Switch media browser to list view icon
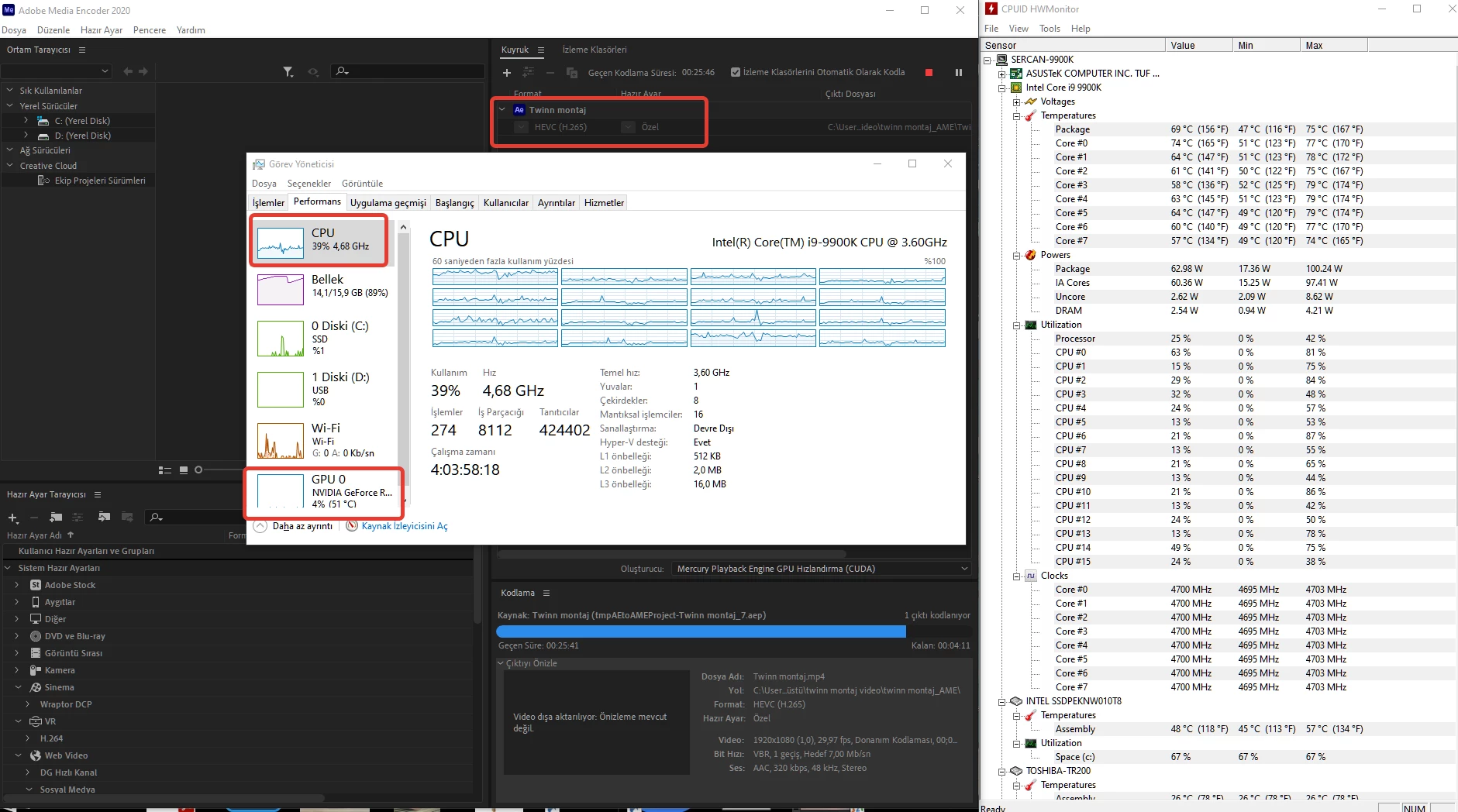The image size is (1458, 812). tap(164, 470)
